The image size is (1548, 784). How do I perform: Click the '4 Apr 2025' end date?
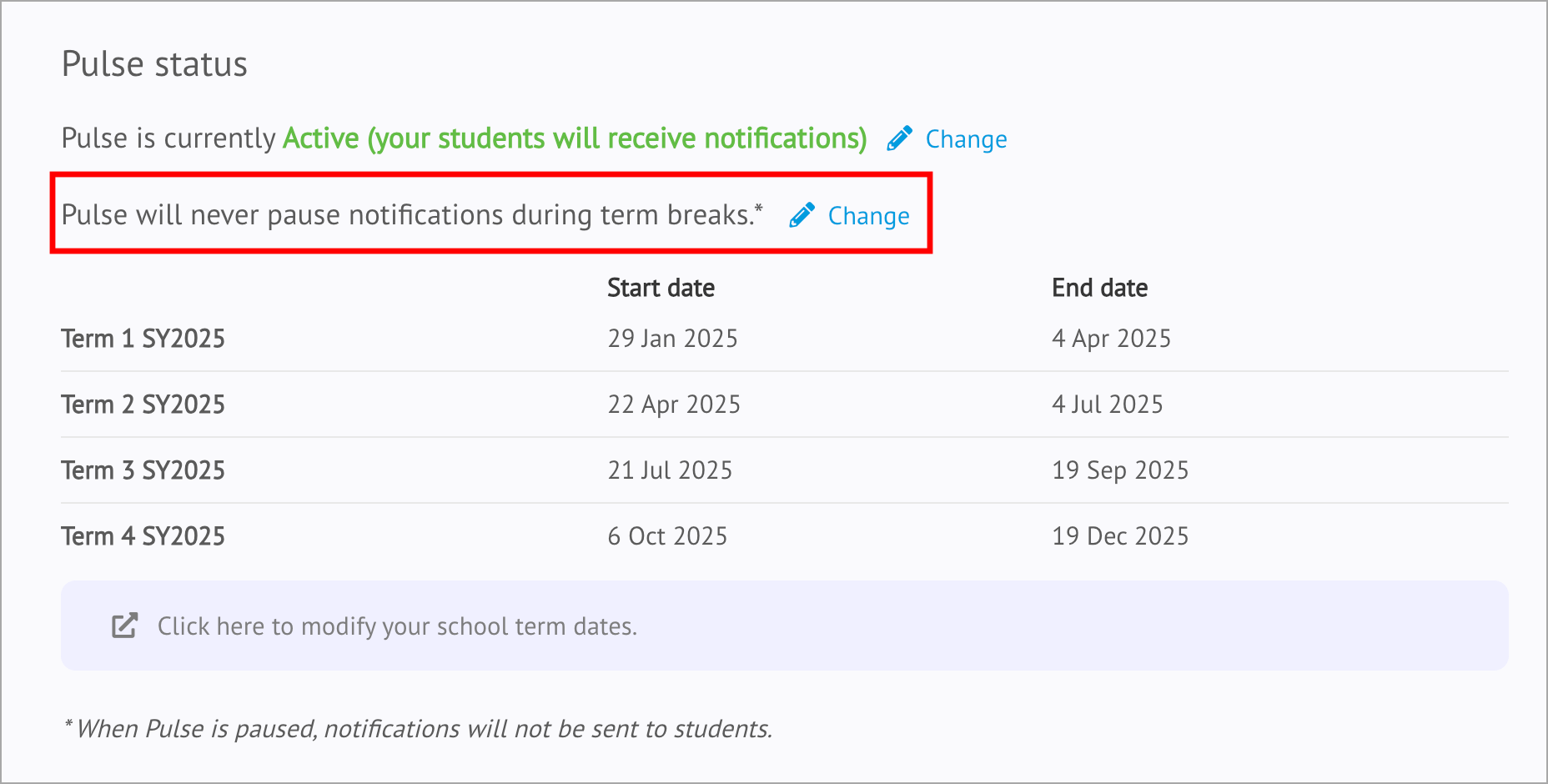[x=1111, y=339]
